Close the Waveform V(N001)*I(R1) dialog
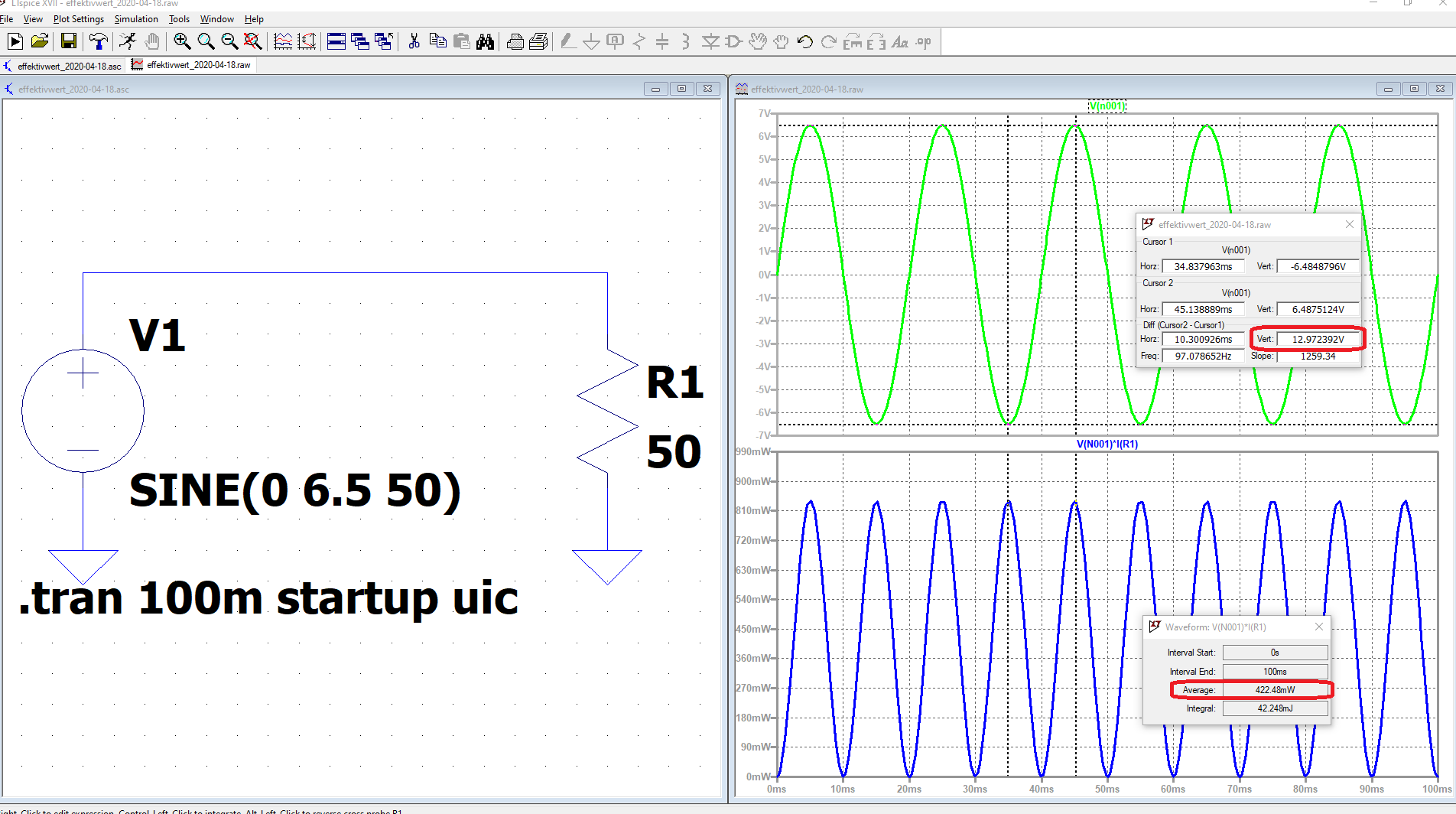Viewport: 1456px width, 814px height. [x=1319, y=627]
